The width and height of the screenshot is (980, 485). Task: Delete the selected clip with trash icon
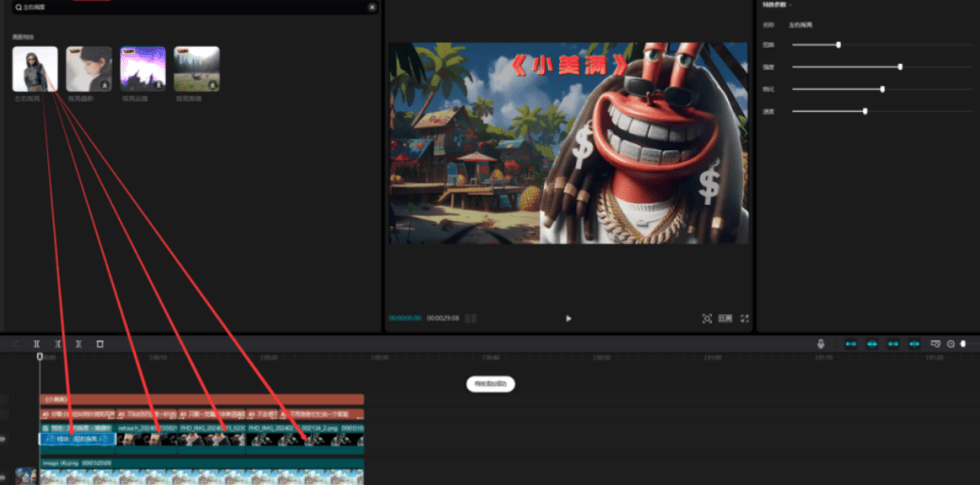(100, 344)
